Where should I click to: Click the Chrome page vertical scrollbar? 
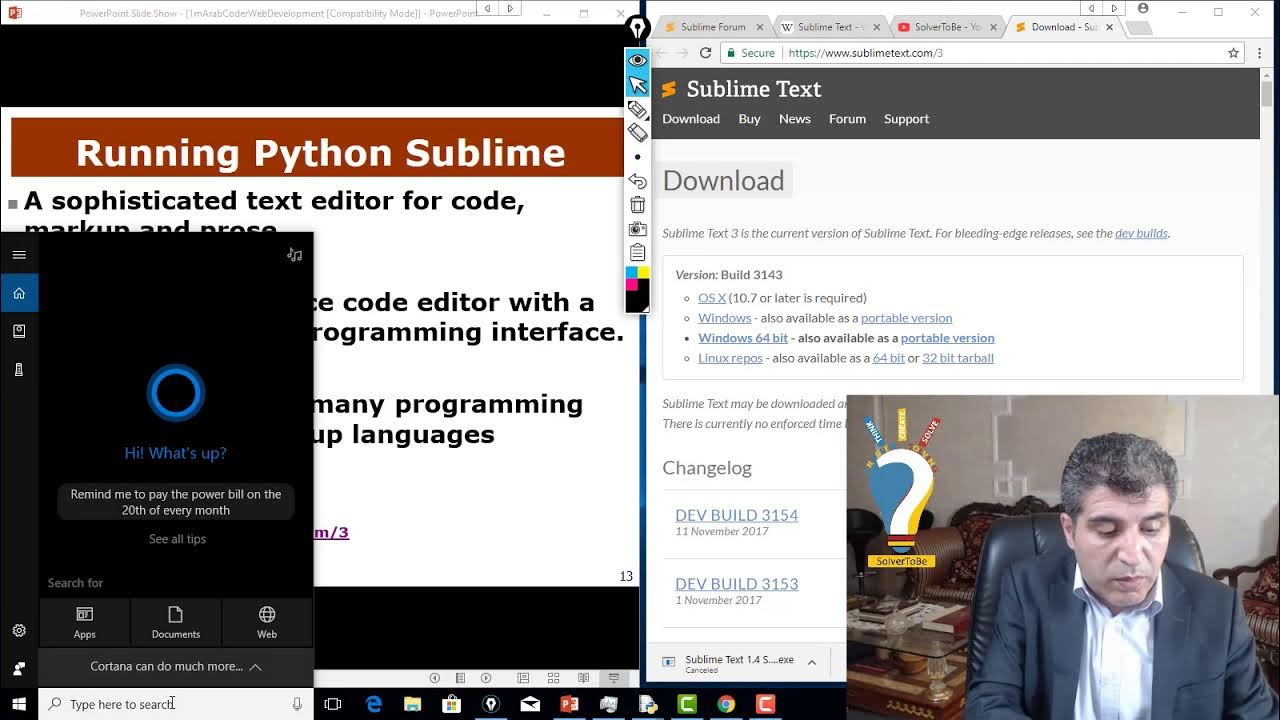click(x=1267, y=95)
